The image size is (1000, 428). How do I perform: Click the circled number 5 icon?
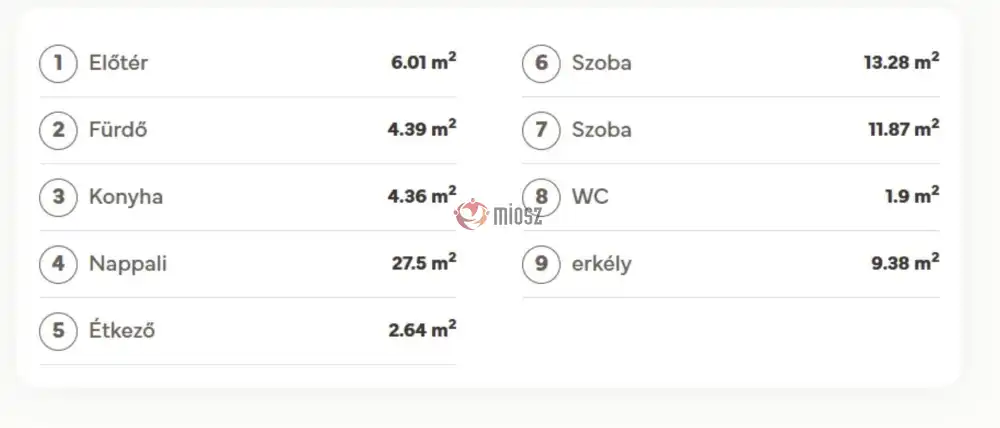(x=58, y=331)
